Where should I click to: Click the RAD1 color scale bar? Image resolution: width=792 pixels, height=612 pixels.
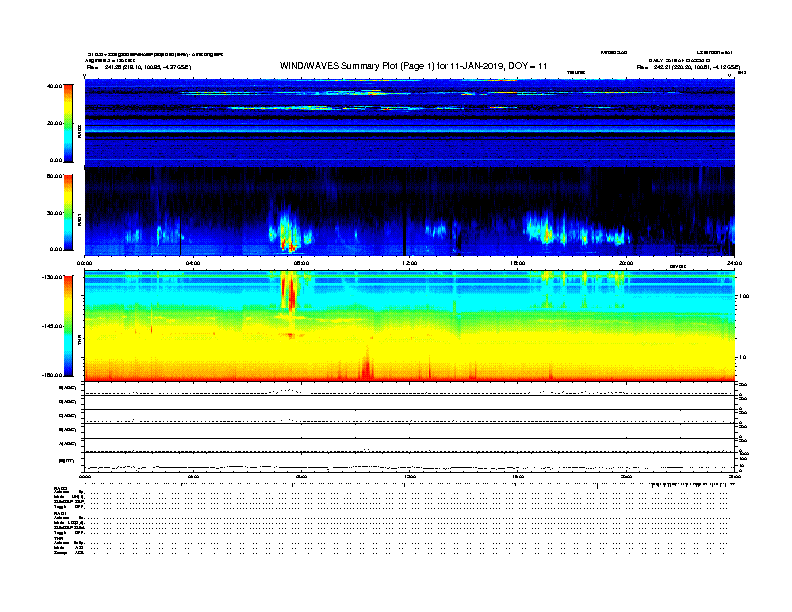pos(68,212)
